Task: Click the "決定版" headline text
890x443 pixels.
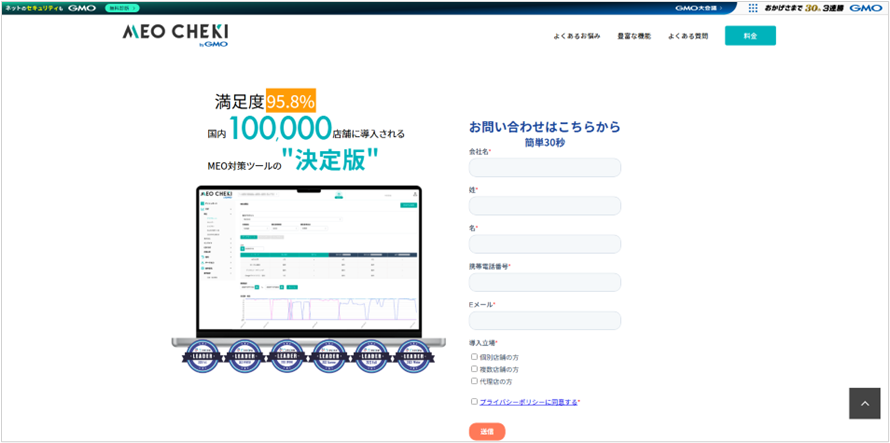Action: [330, 161]
